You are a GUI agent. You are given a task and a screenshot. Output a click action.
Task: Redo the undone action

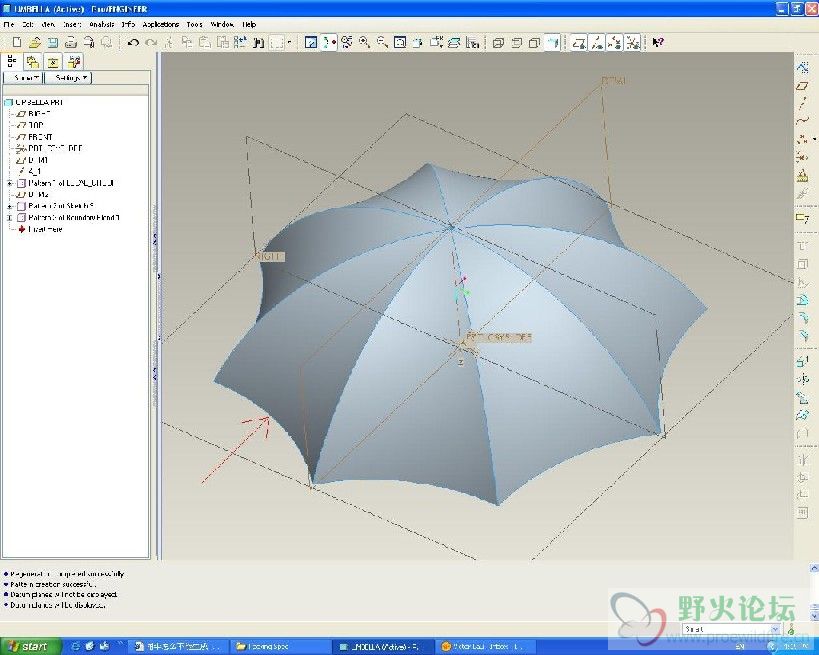pyautogui.click(x=151, y=42)
